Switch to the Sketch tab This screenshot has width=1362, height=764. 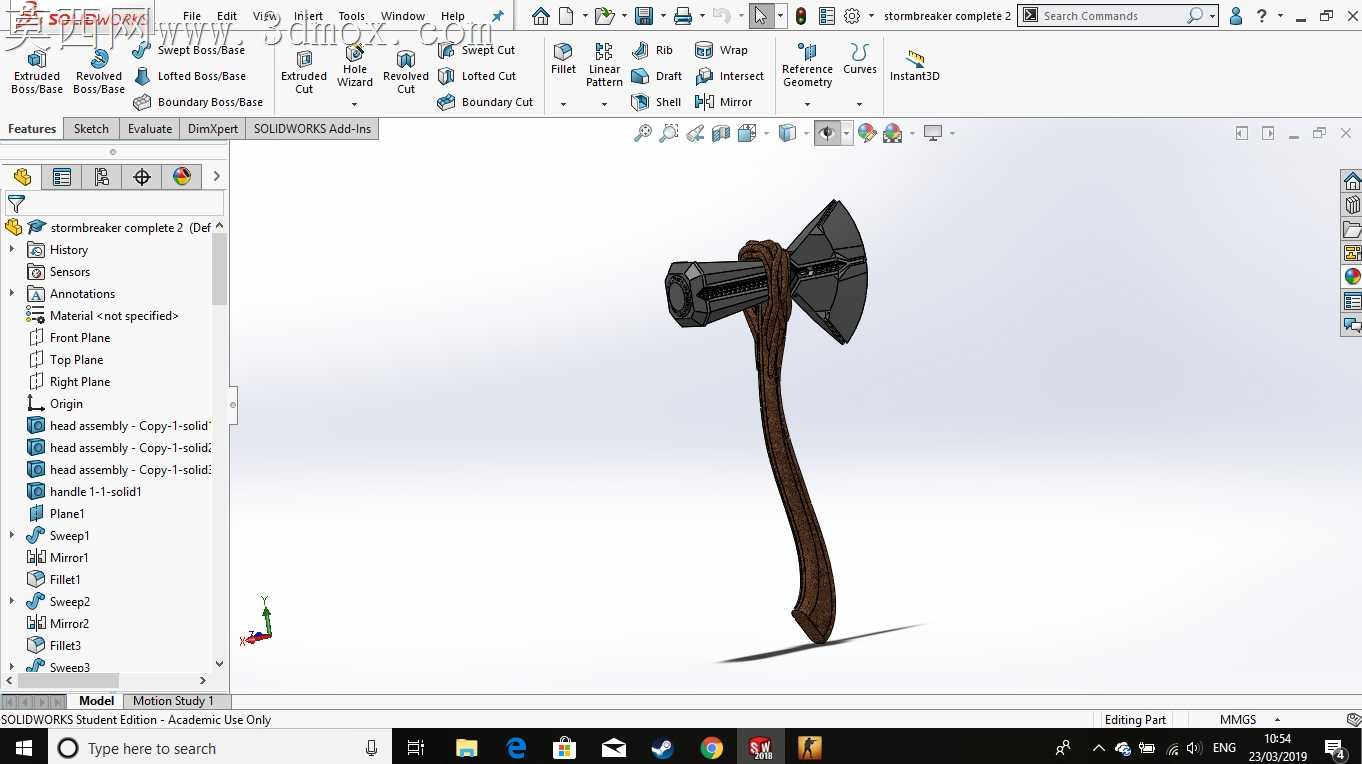(x=91, y=129)
